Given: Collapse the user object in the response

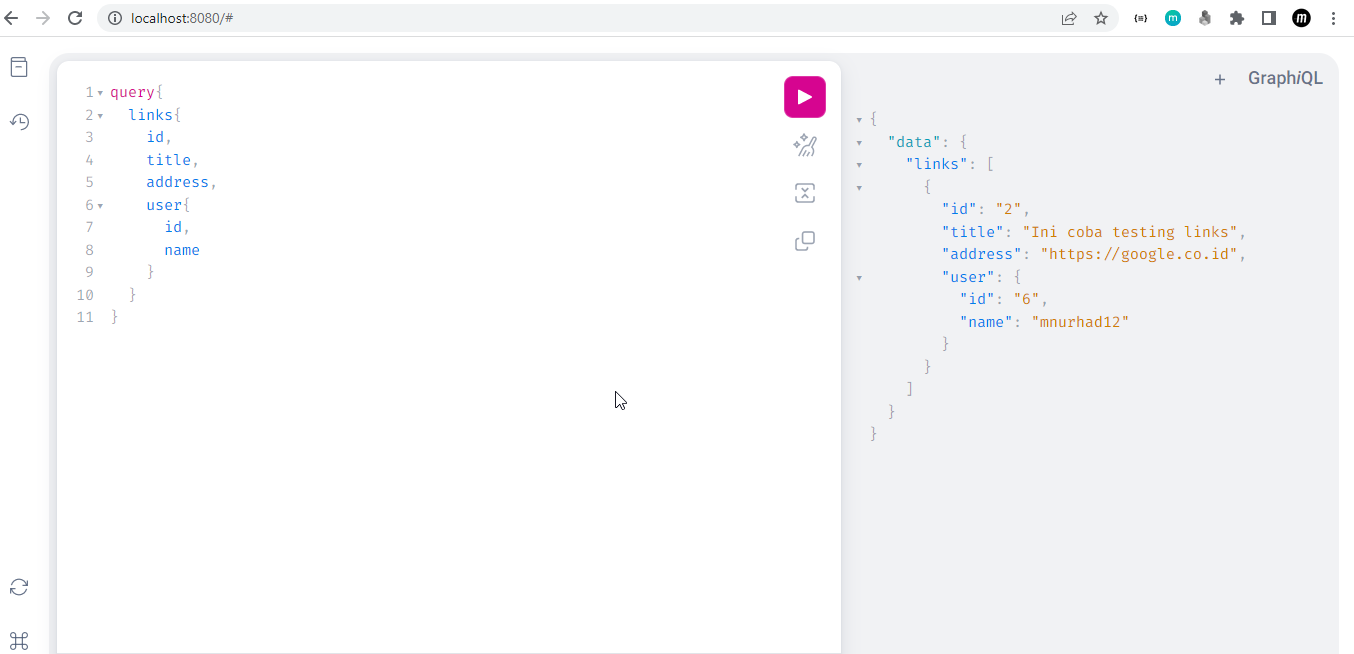Looking at the screenshot, I should pyautogui.click(x=859, y=276).
